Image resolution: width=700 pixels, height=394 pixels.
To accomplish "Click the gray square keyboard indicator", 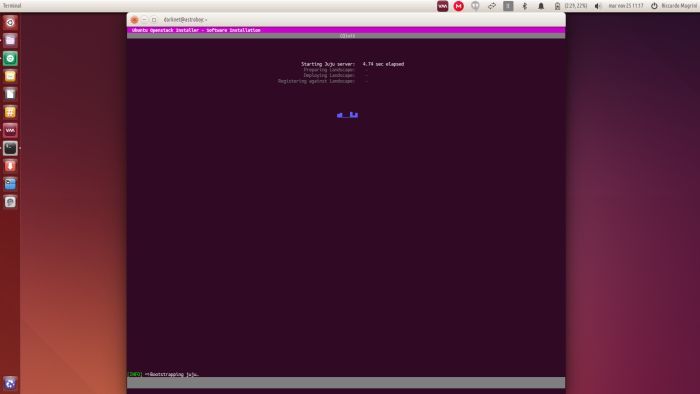I will [x=508, y=6].
